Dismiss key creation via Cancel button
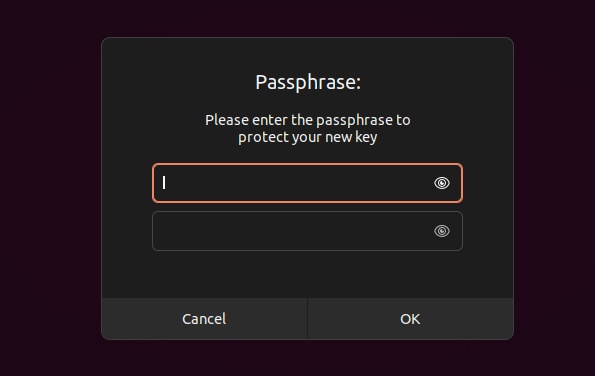 (x=204, y=319)
